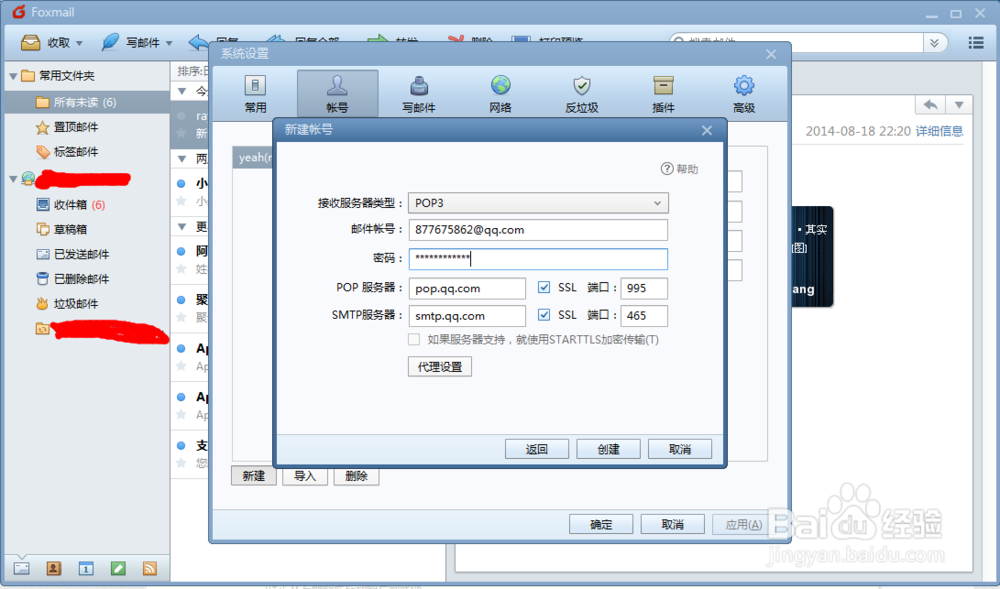This screenshot has height=589, width=1000.
Task: Click 导入 import account button
Action: tap(305, 476)
